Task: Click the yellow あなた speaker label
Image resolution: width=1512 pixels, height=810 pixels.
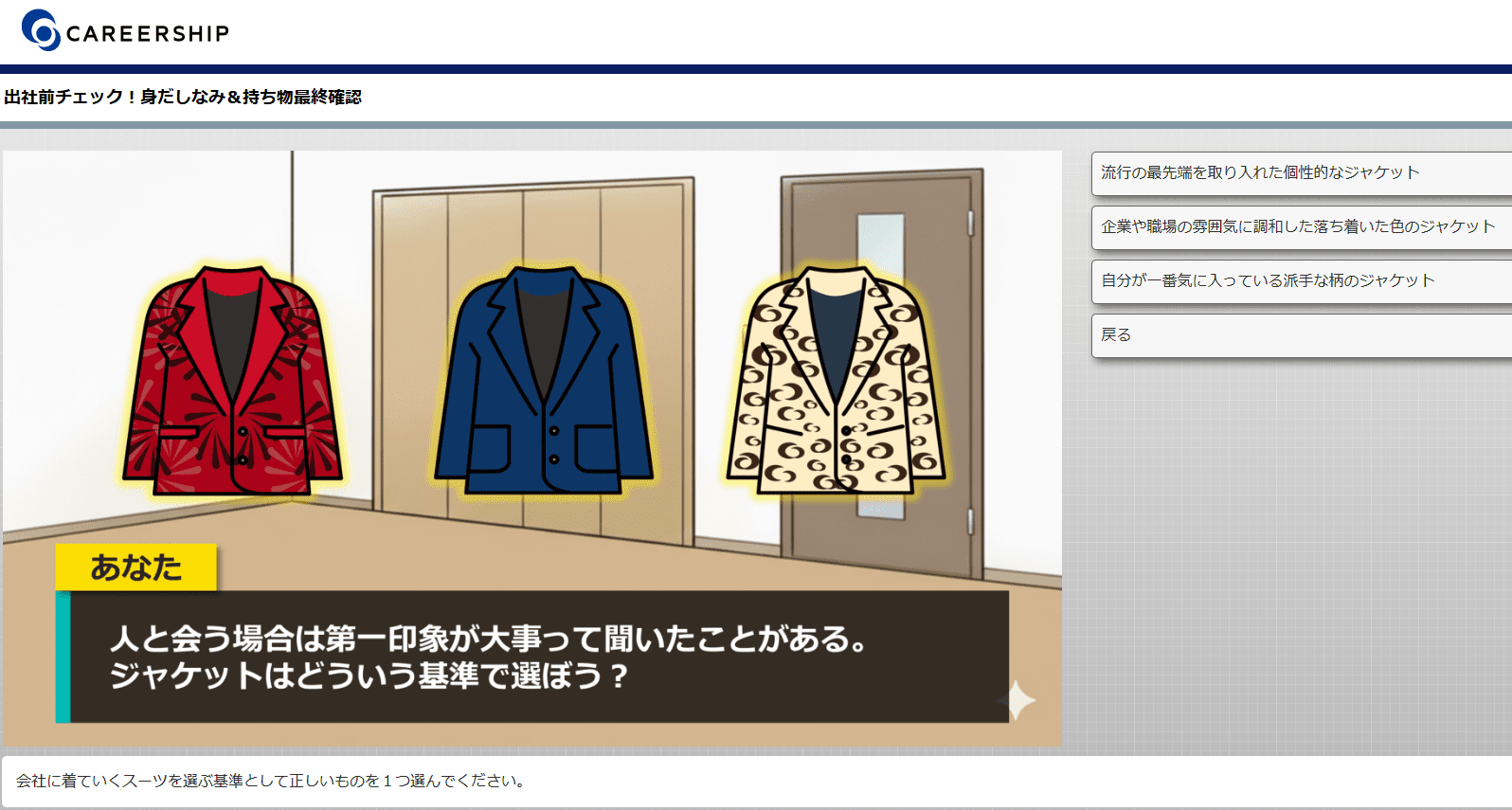Action: pyautogui.click(x=136, y=567)
